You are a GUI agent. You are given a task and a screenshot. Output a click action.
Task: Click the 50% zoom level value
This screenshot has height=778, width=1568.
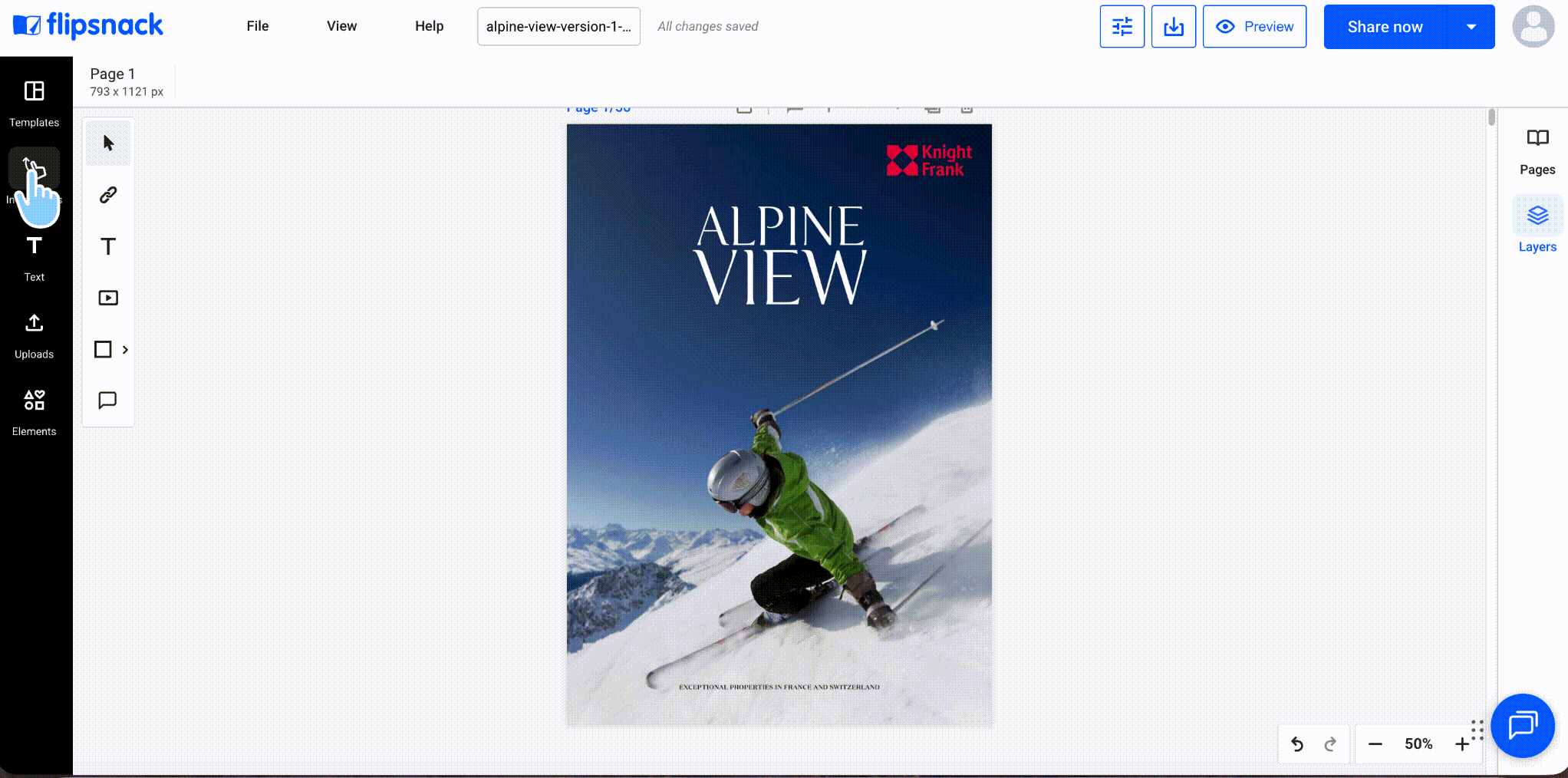[x=1418, y=744]
